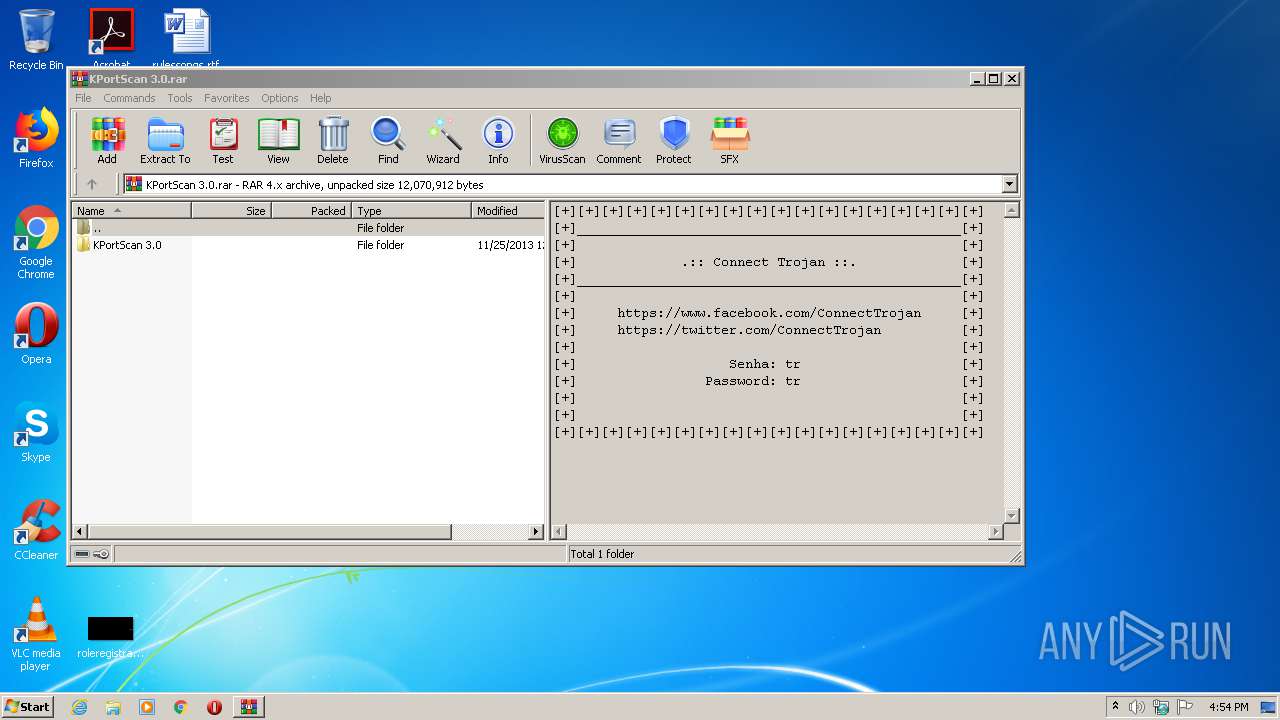Open the Windows Start menu
Screen dimensions: 1280x720
(27, 707)
